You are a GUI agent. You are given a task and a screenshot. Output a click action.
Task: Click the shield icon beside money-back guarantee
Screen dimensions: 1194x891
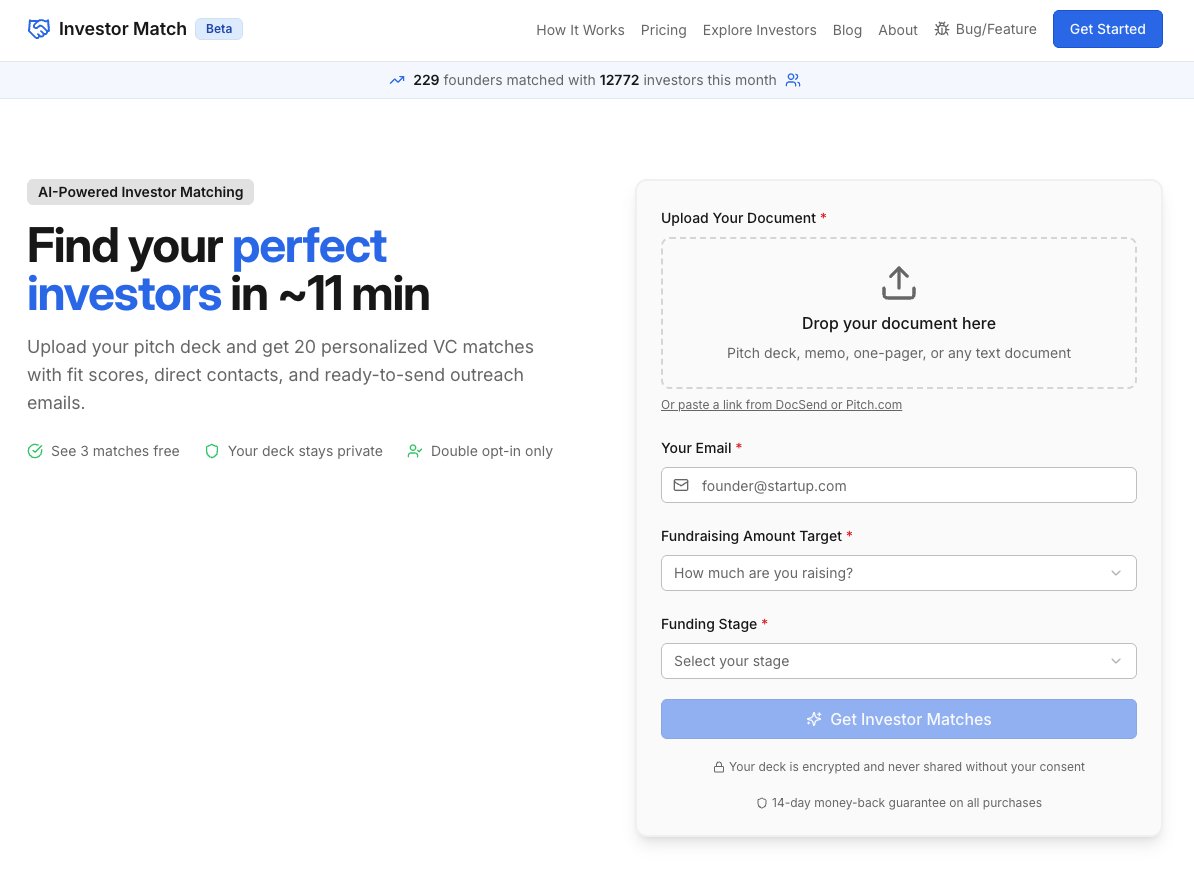pos(761,803)
